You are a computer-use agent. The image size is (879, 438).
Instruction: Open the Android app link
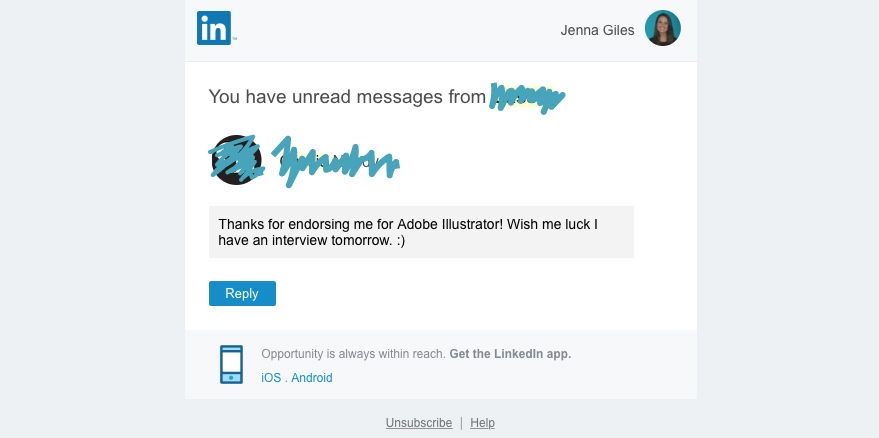pyautogui.click(x=312, y=377)
